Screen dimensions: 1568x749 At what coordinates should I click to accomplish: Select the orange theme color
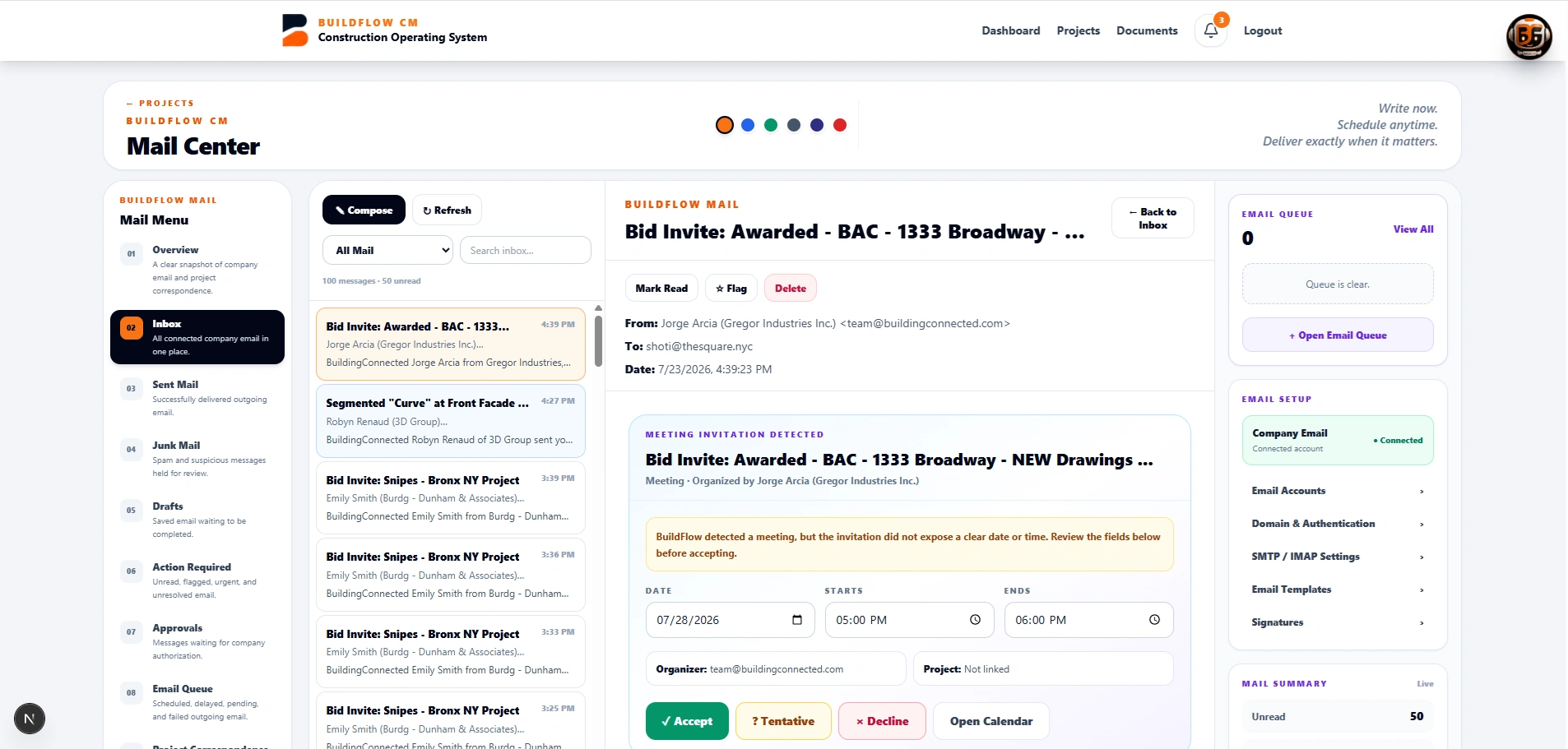click(x=725, y=125)
